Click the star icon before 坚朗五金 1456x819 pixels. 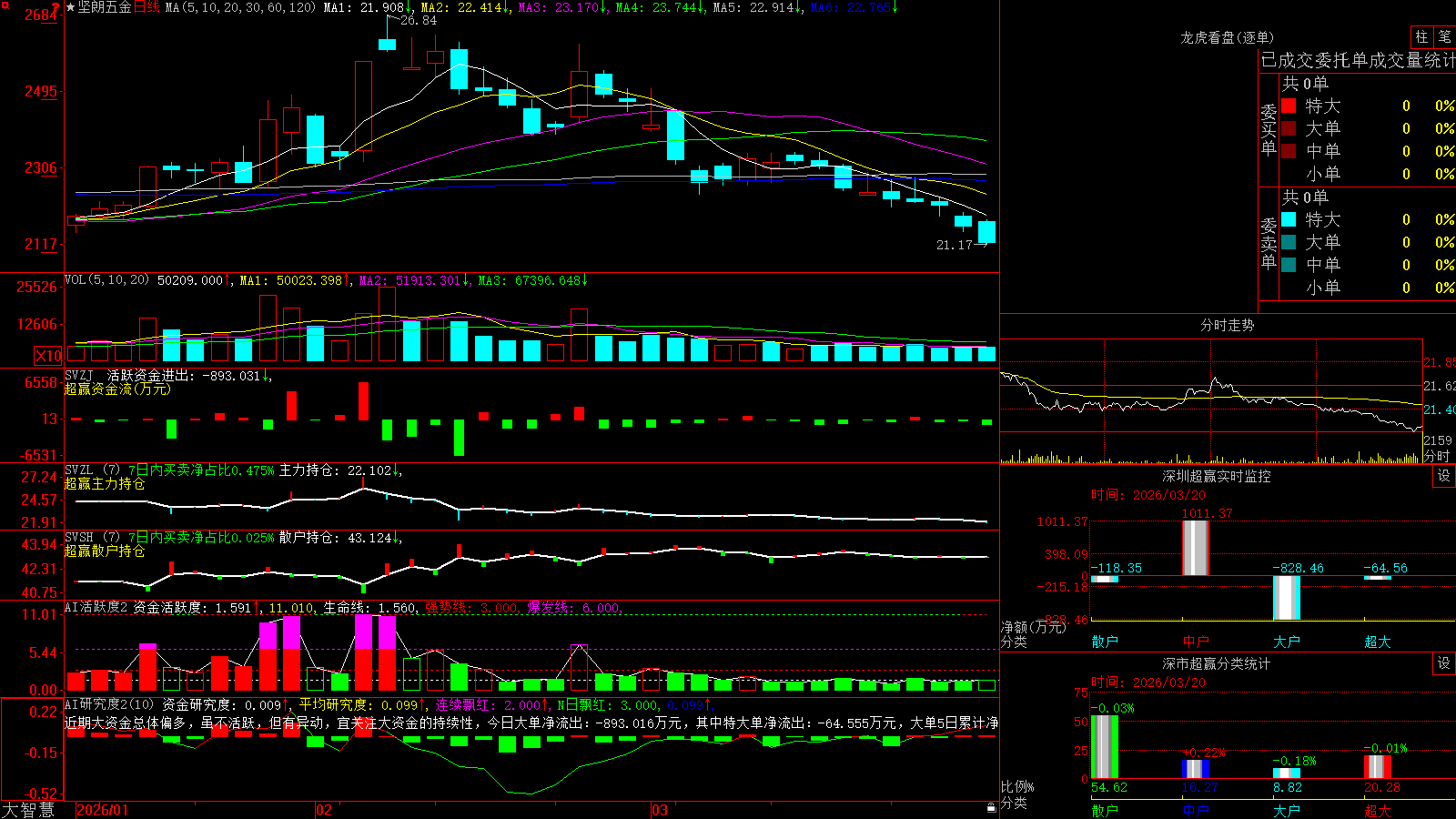[70, 7]
